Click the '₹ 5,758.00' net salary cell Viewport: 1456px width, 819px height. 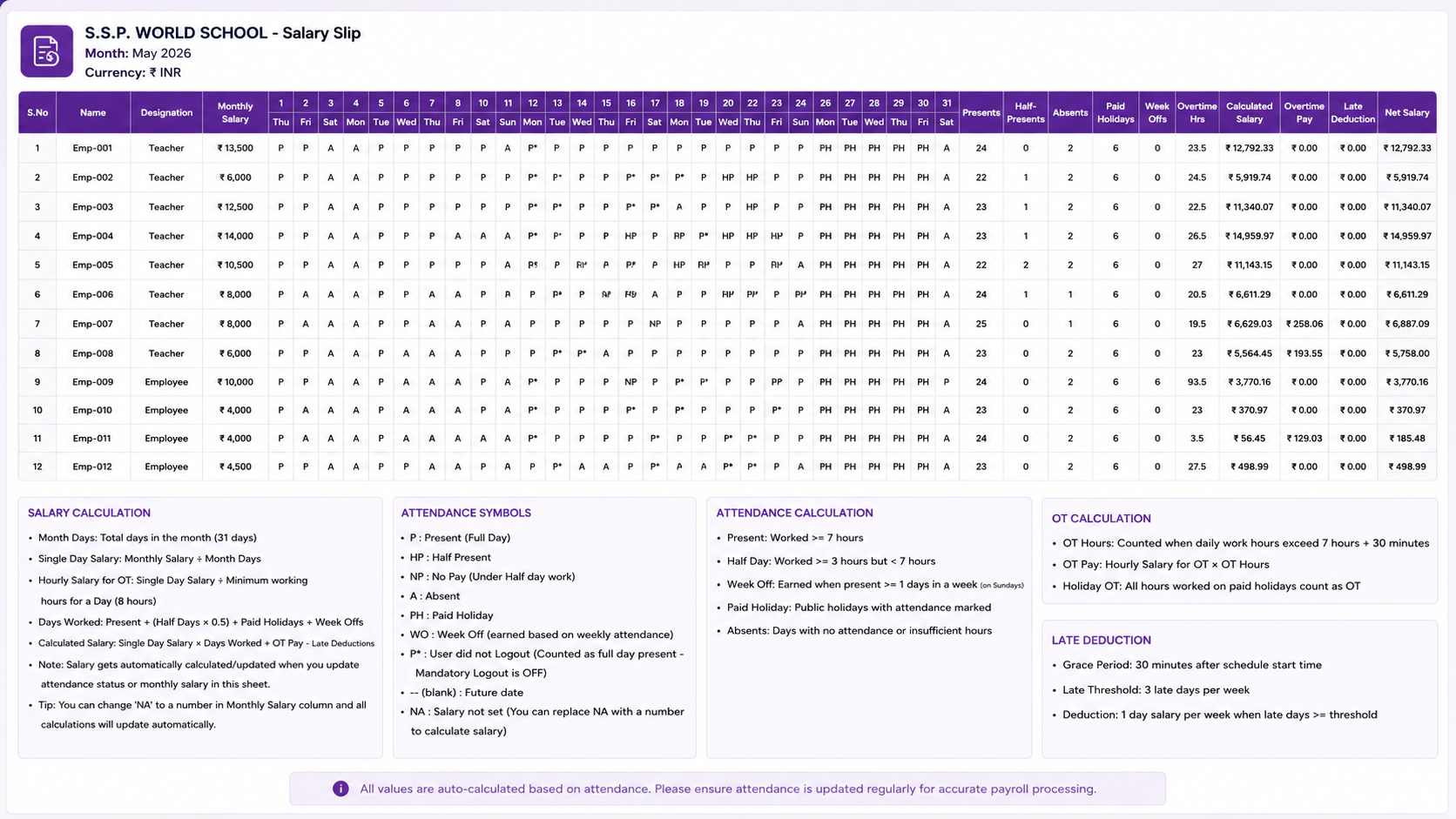click(x=1406, y=353)
